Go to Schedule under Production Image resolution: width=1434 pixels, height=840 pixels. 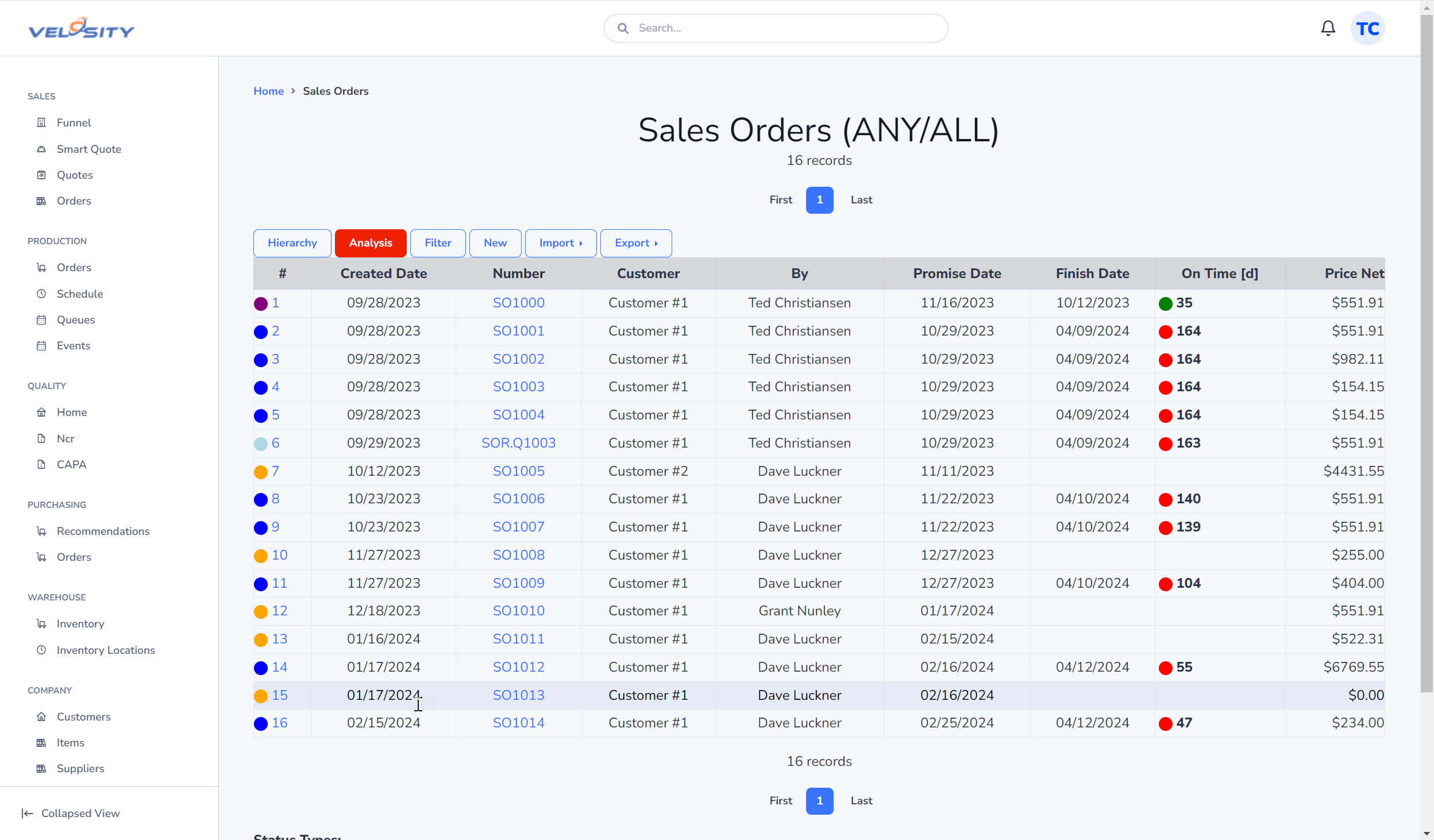(x=80, y=294)
